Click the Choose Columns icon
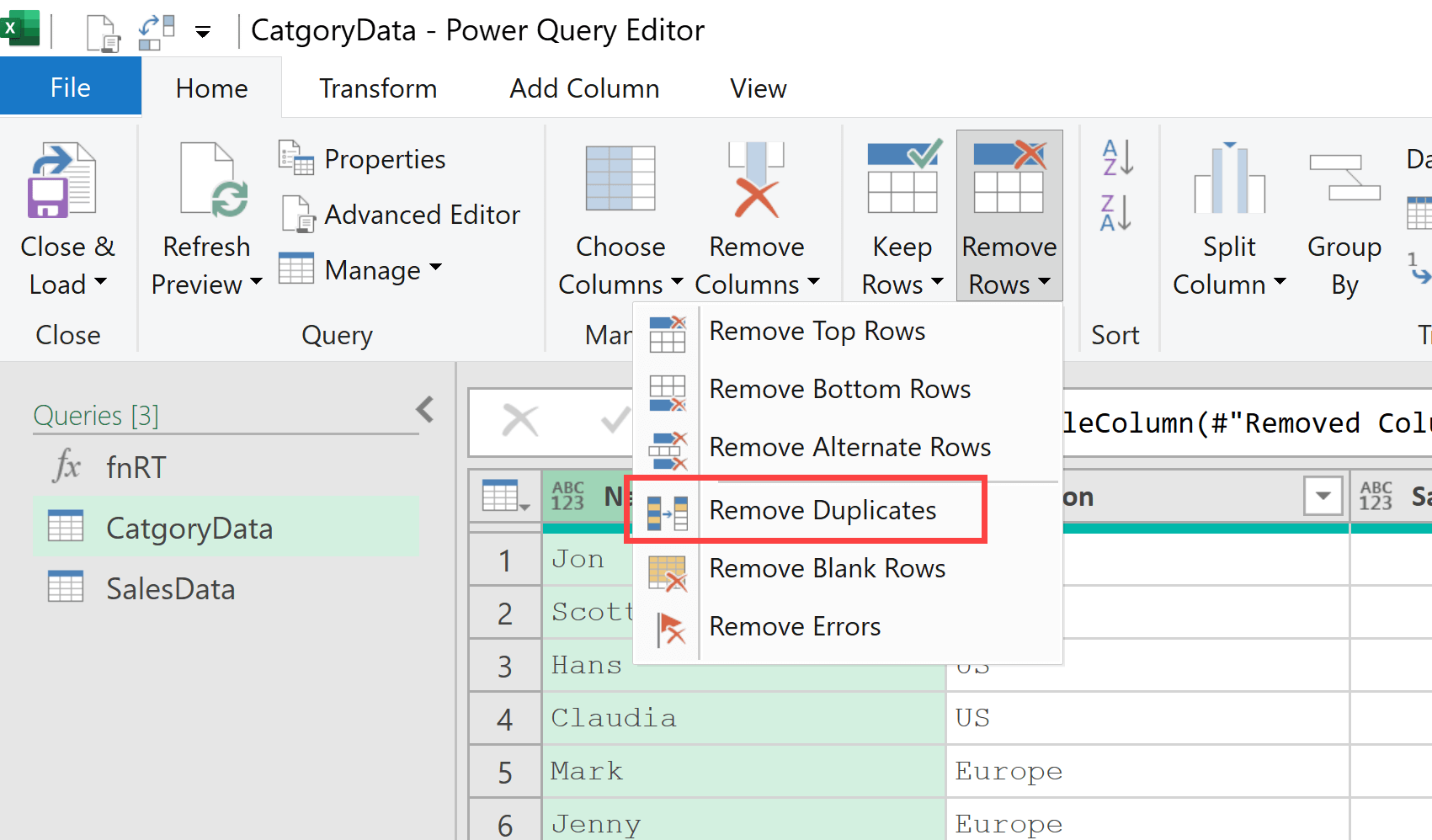The height and width of the screenshot is (840, 1432). click(620, 178)
